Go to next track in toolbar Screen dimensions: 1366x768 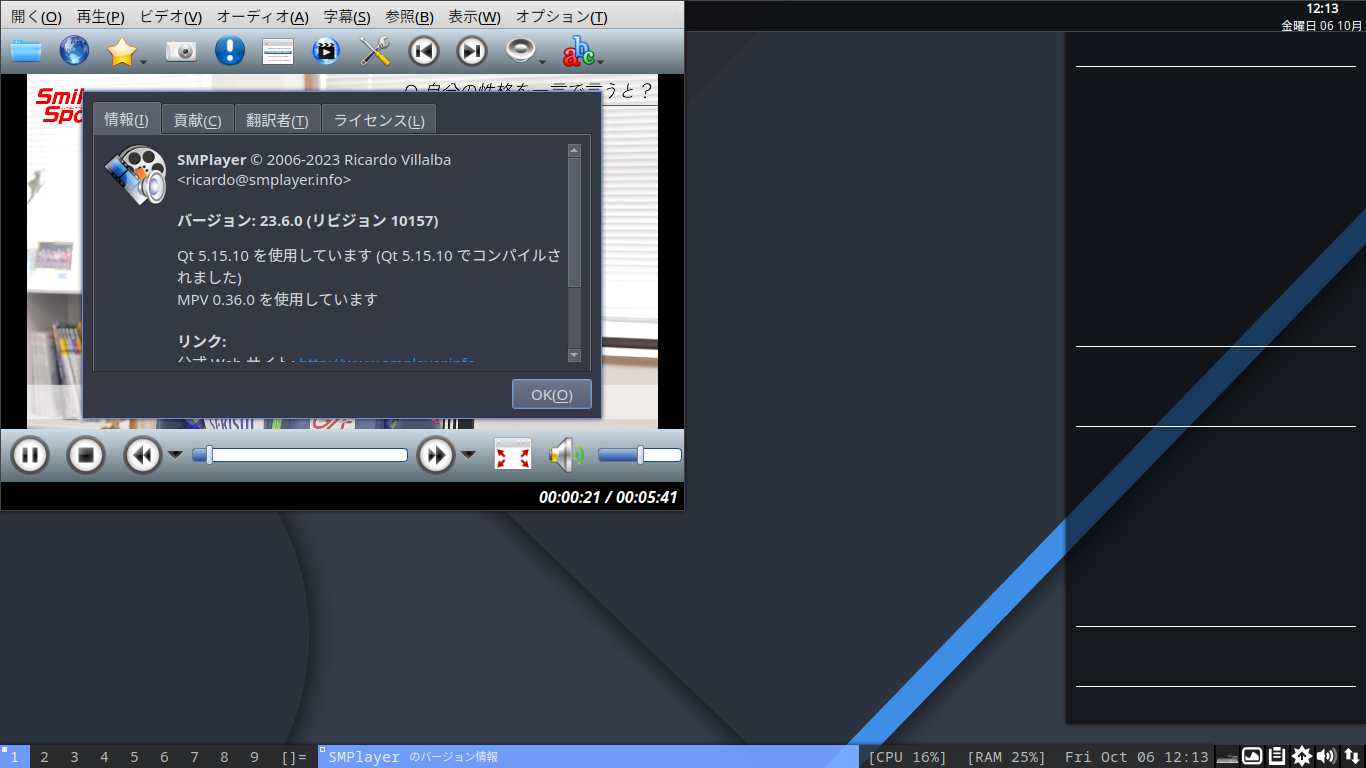472,50
